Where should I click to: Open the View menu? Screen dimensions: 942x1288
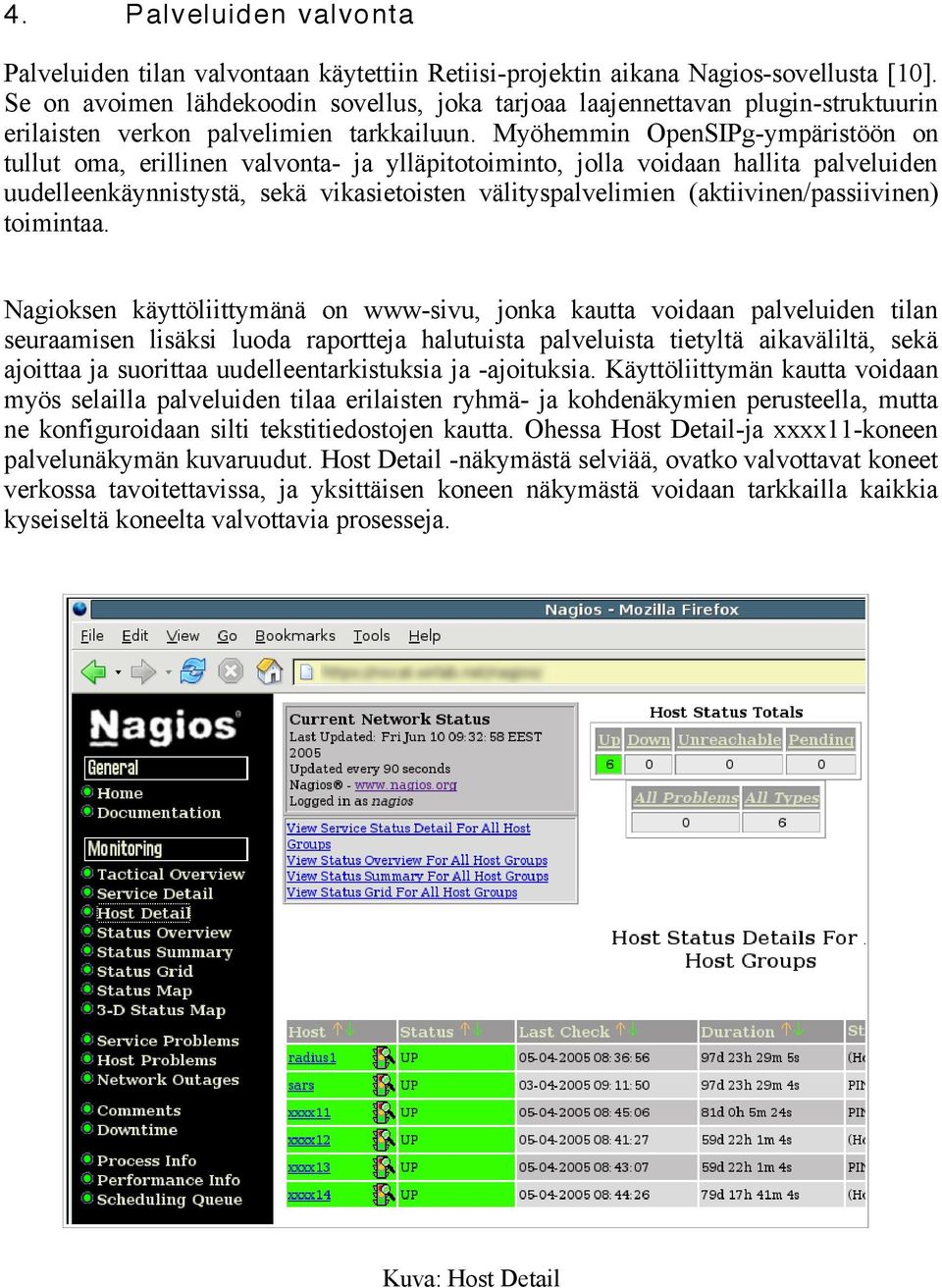[183, 636]
